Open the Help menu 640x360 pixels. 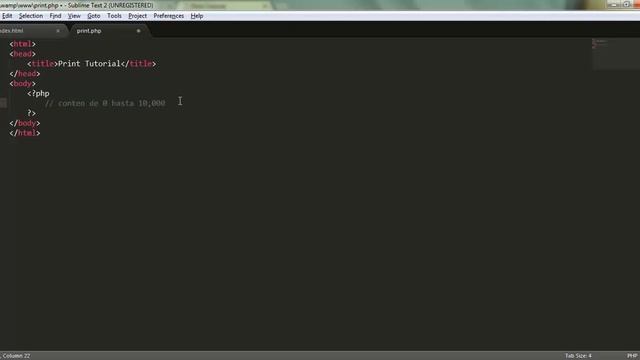click(197, 16)
